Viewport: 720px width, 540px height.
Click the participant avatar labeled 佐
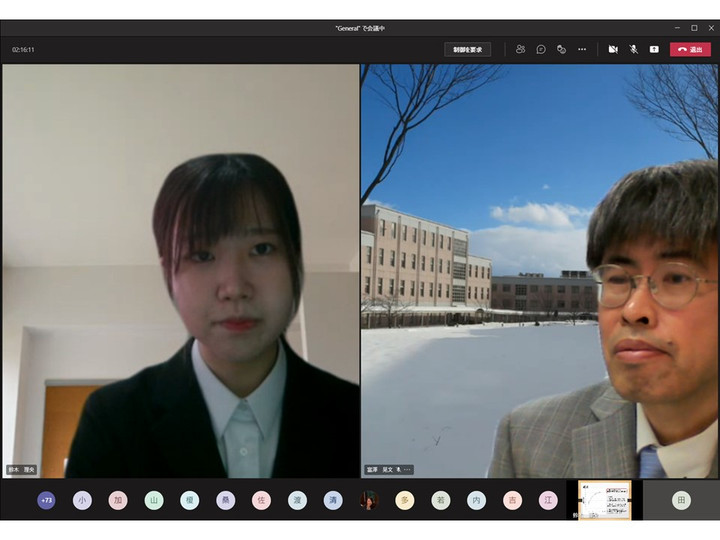(261, 501)
